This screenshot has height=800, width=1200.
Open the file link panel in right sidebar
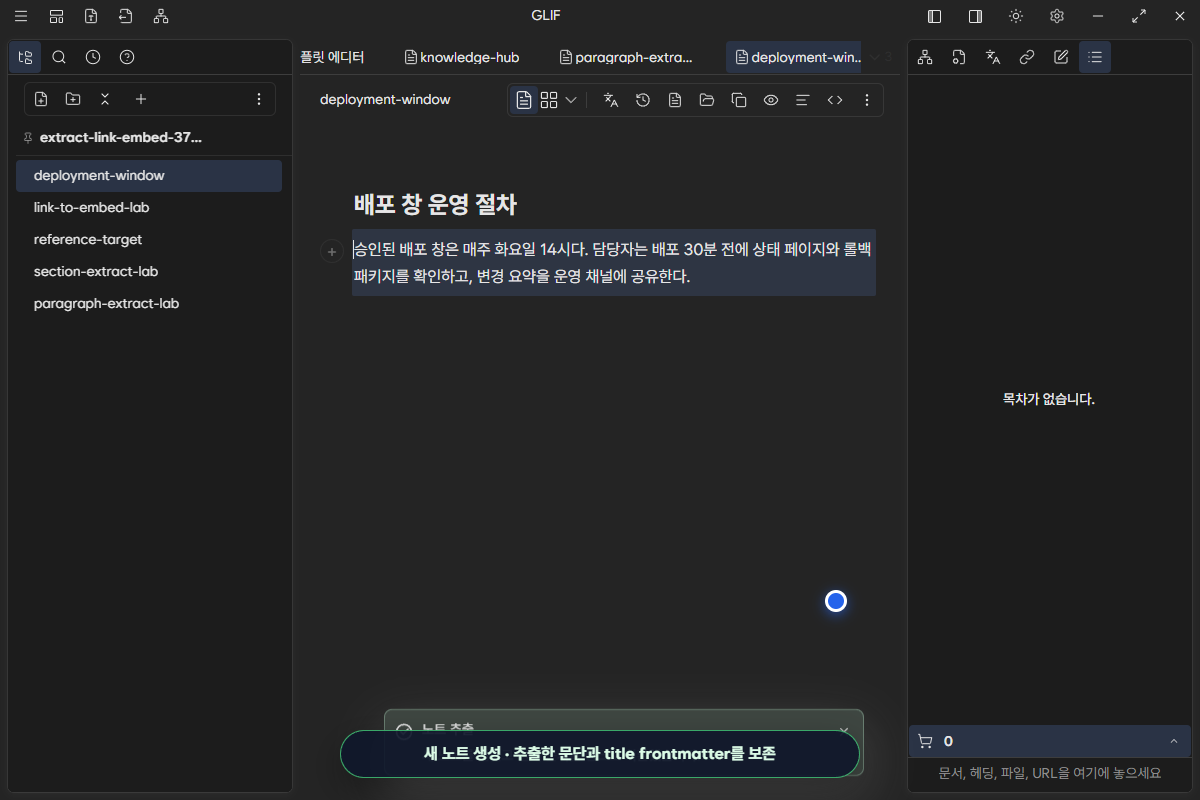tap(959, 57)
